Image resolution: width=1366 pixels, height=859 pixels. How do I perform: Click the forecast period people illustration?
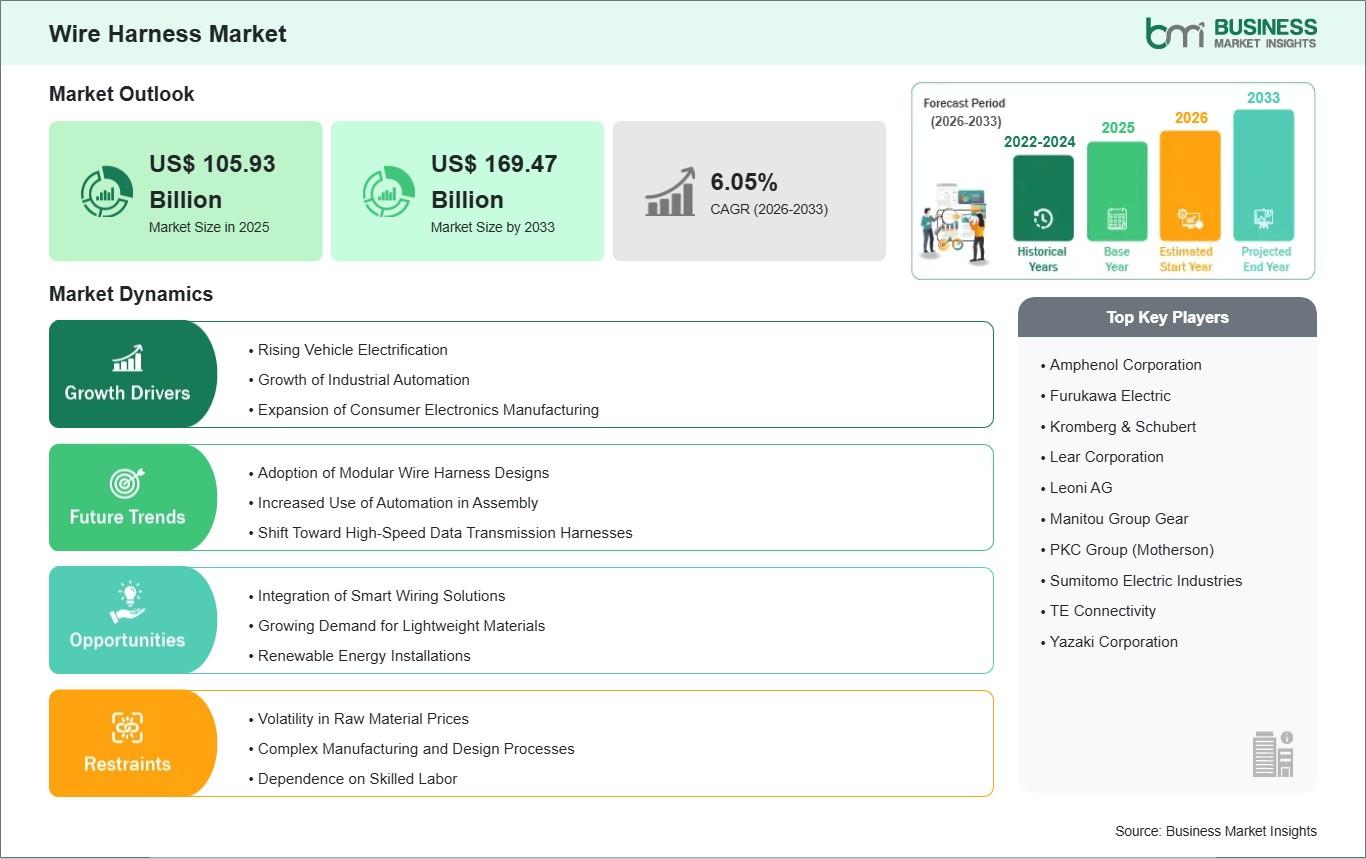955,225
